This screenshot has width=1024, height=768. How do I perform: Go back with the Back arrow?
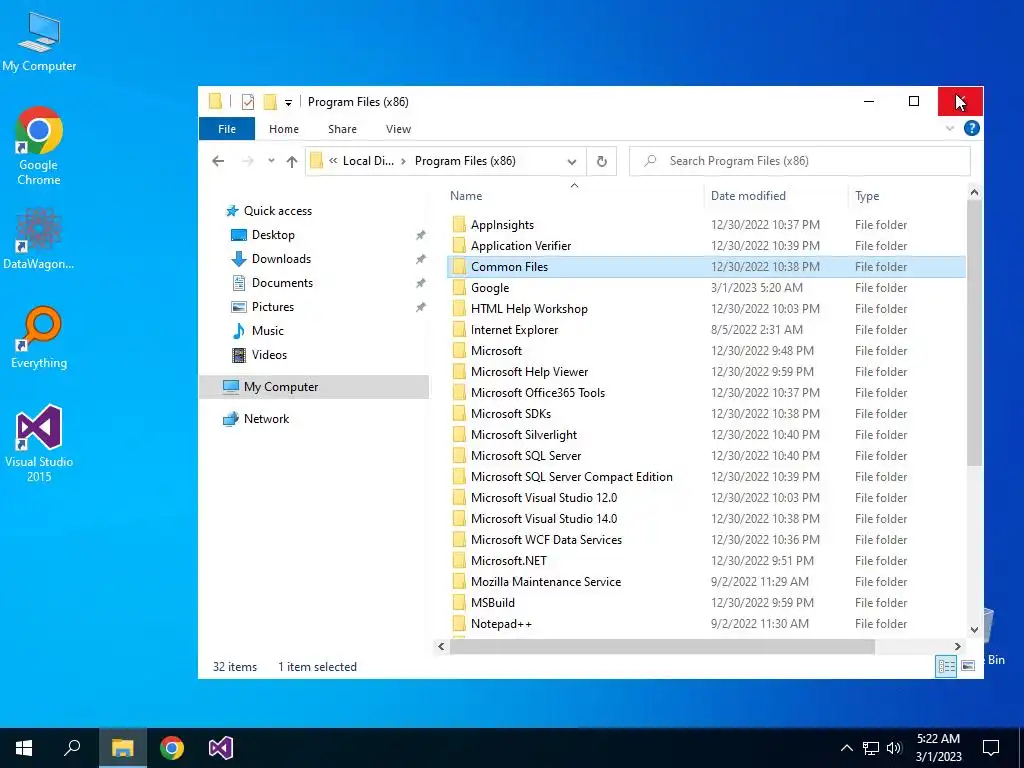(218, 161)
